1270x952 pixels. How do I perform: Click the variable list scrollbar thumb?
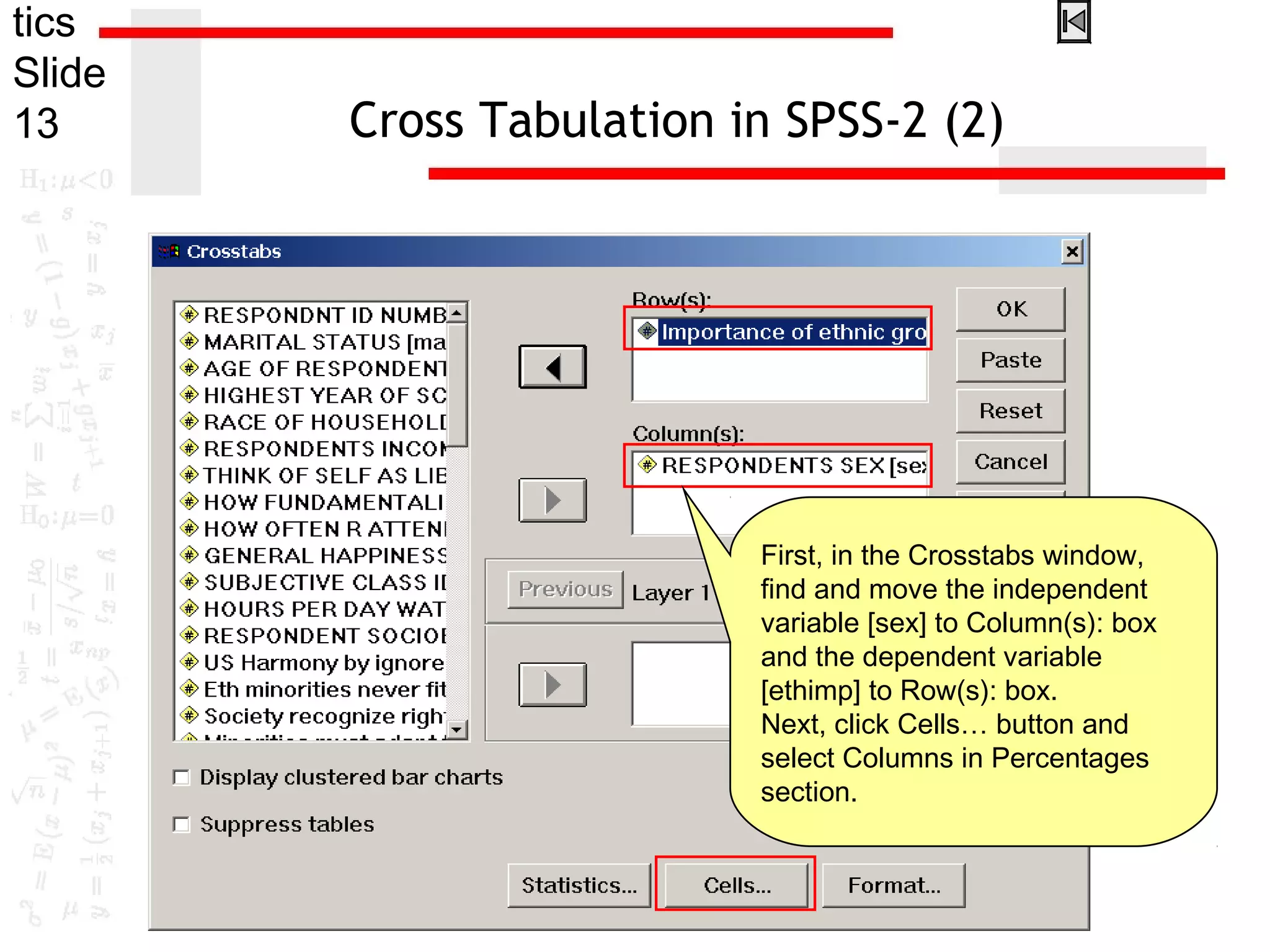pyautogui.click(x=457, y=384)
